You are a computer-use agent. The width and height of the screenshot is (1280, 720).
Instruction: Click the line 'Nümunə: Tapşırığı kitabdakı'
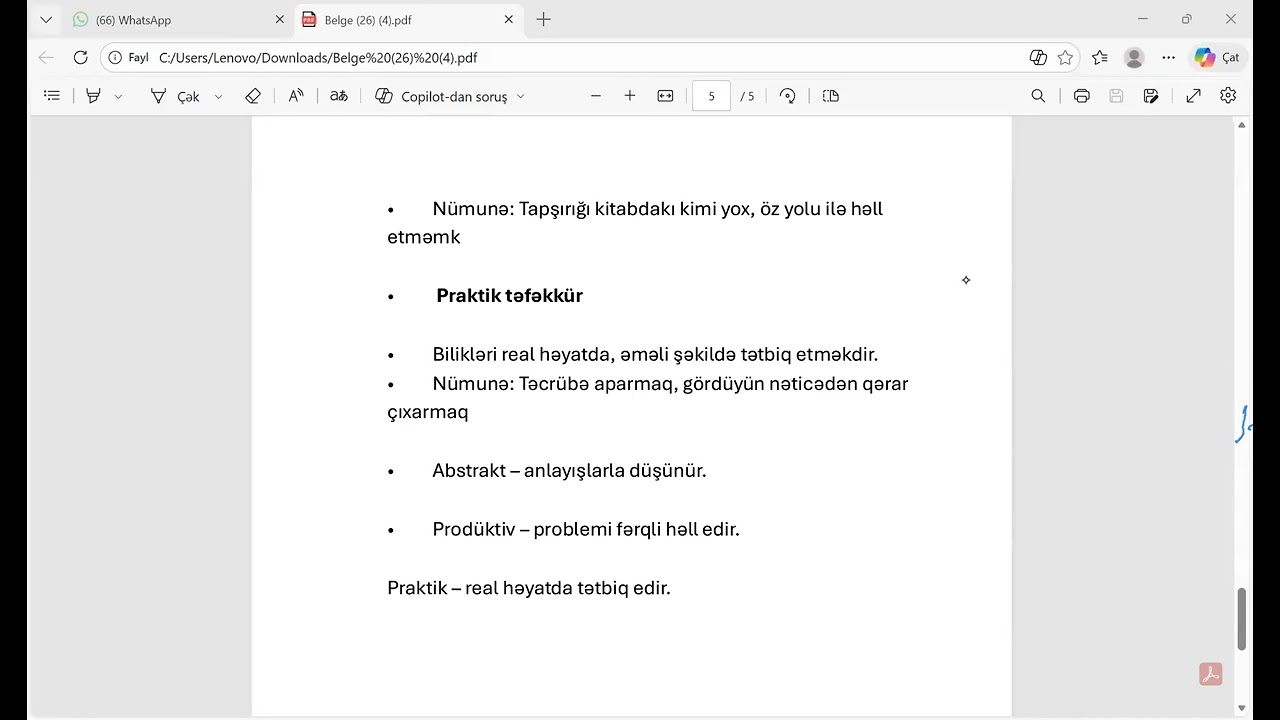[x=657, y=209]
